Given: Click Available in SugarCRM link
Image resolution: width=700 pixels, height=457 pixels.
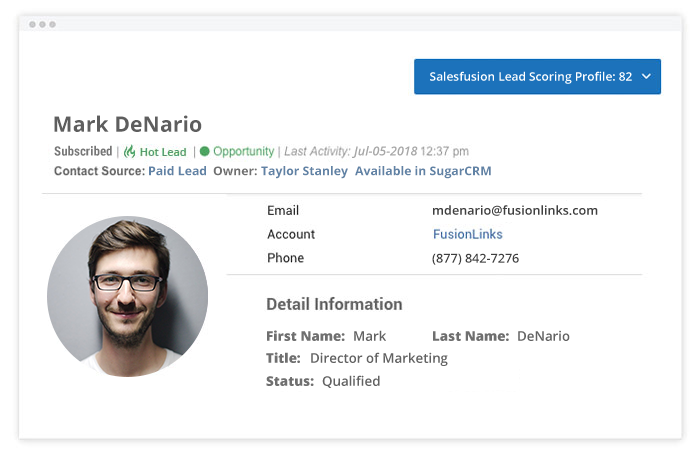Looking at the screenshot, I should coord(423,171).
